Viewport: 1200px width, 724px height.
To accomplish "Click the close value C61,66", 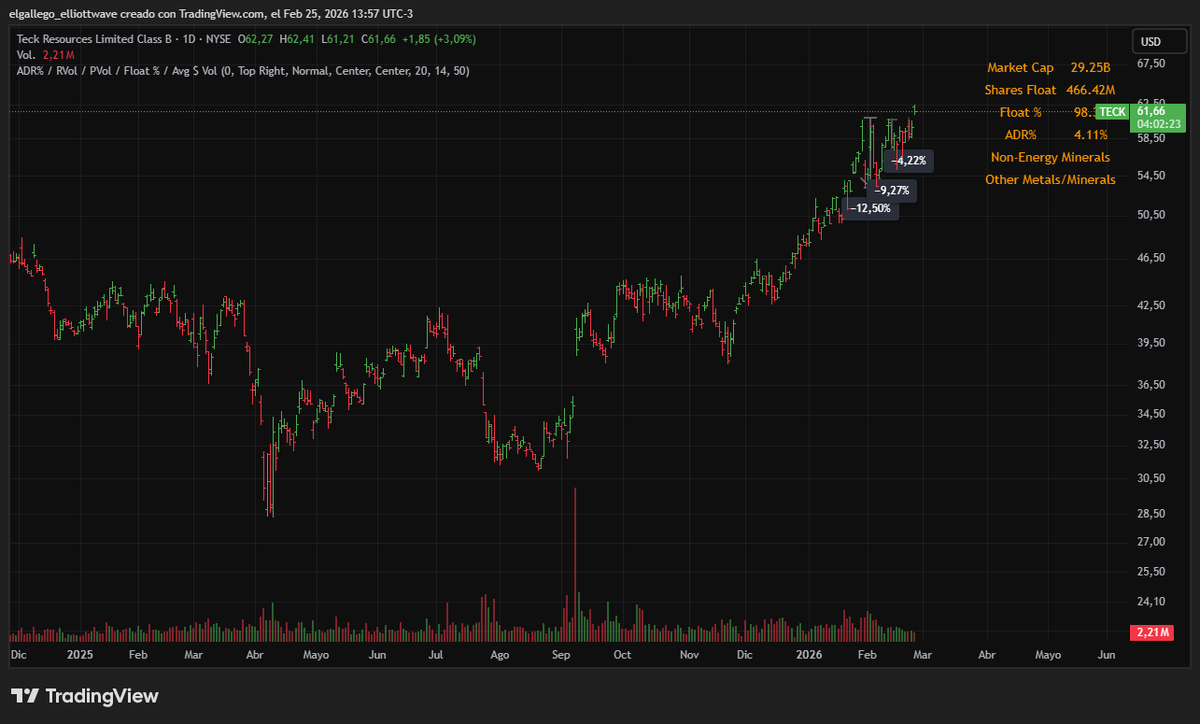I will tap(379, 39).
